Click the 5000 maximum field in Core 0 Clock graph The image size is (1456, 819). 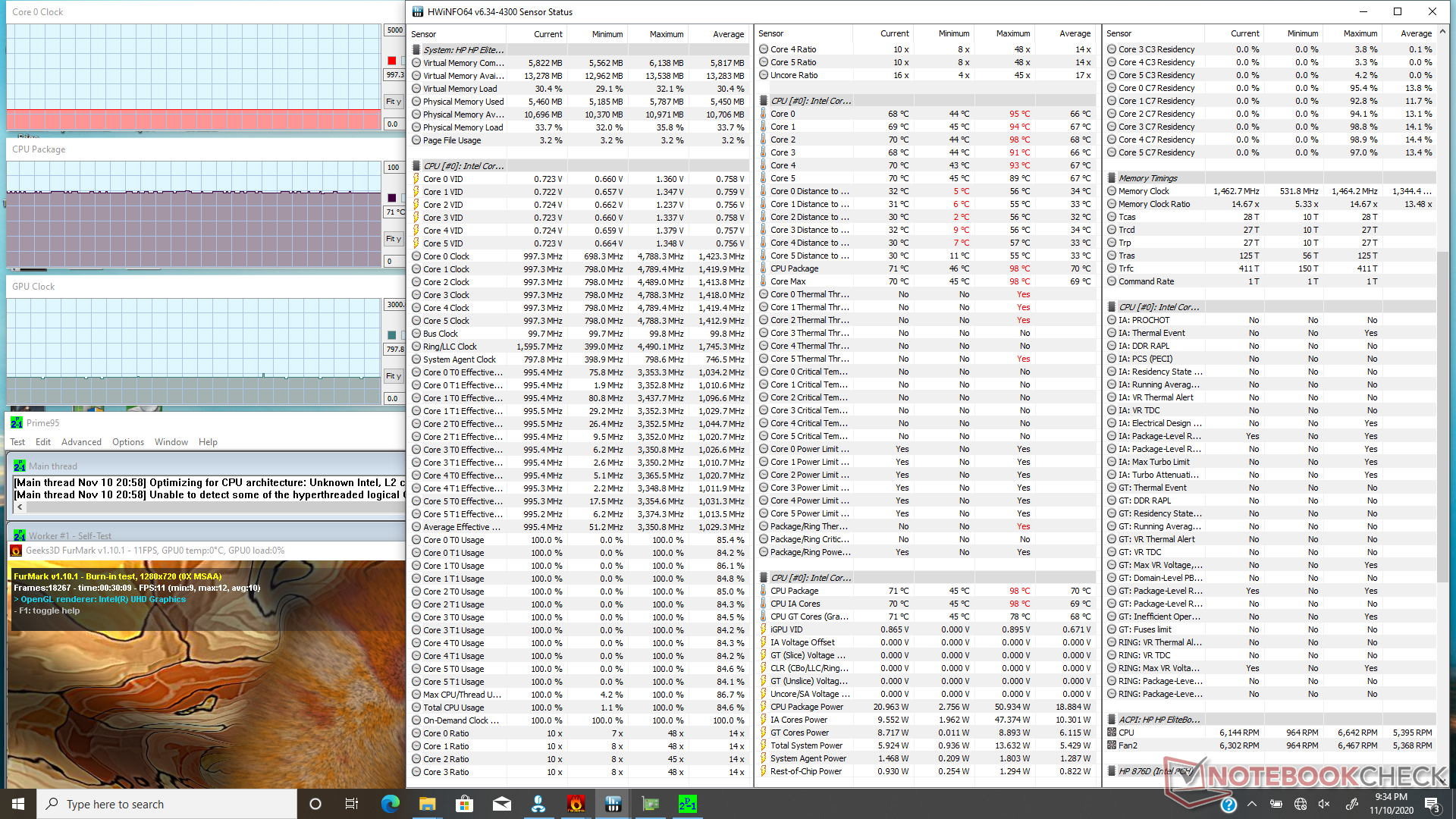[x=394, y=30]
